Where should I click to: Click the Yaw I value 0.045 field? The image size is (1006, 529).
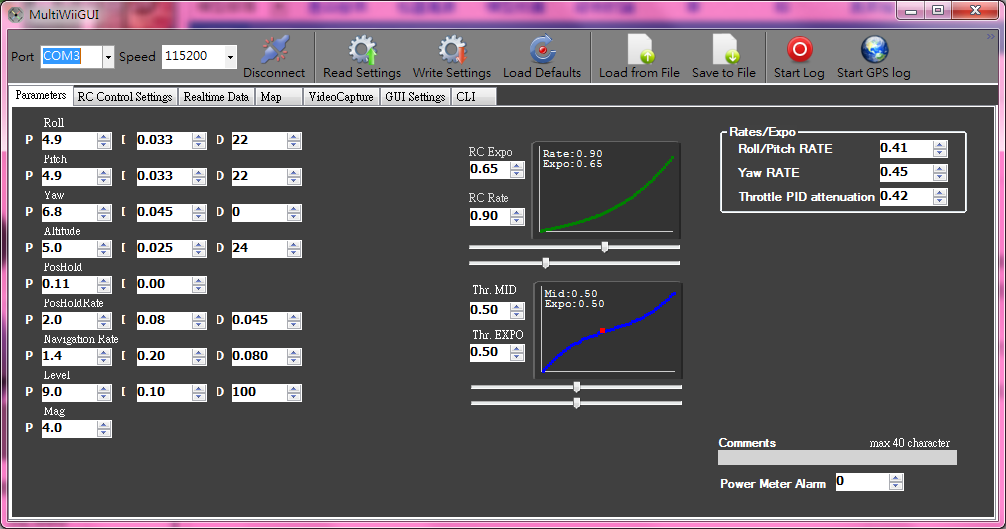click(x=164, y=212)
